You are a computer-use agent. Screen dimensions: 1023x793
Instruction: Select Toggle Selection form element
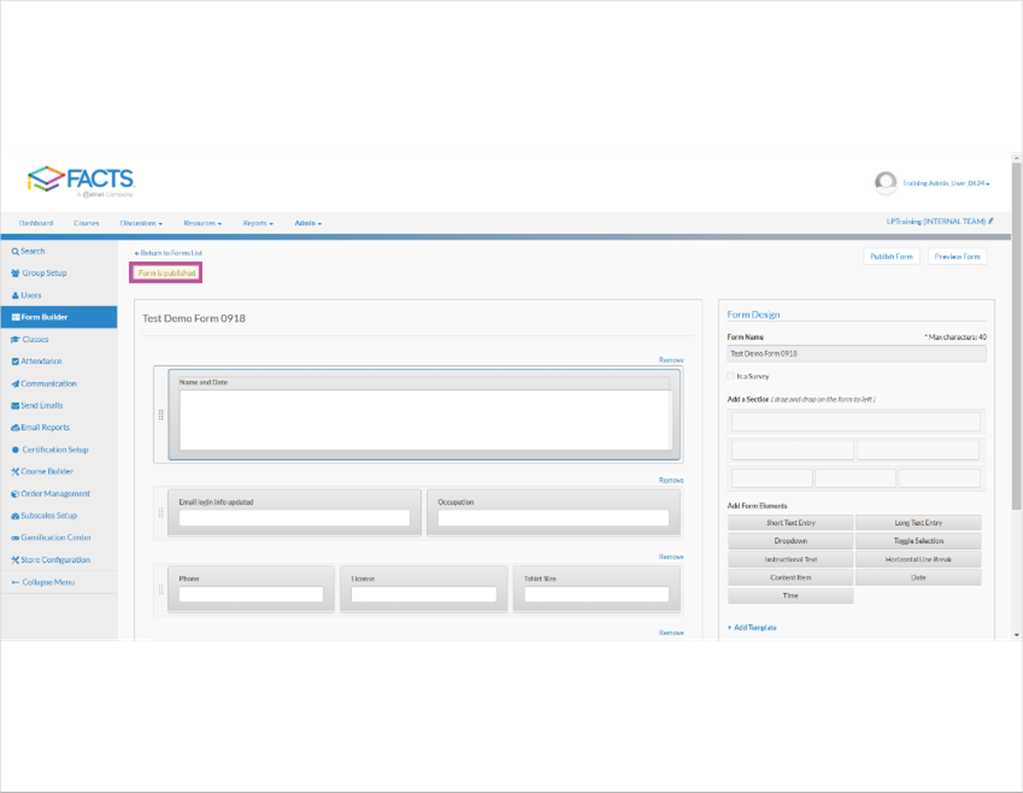919,541
